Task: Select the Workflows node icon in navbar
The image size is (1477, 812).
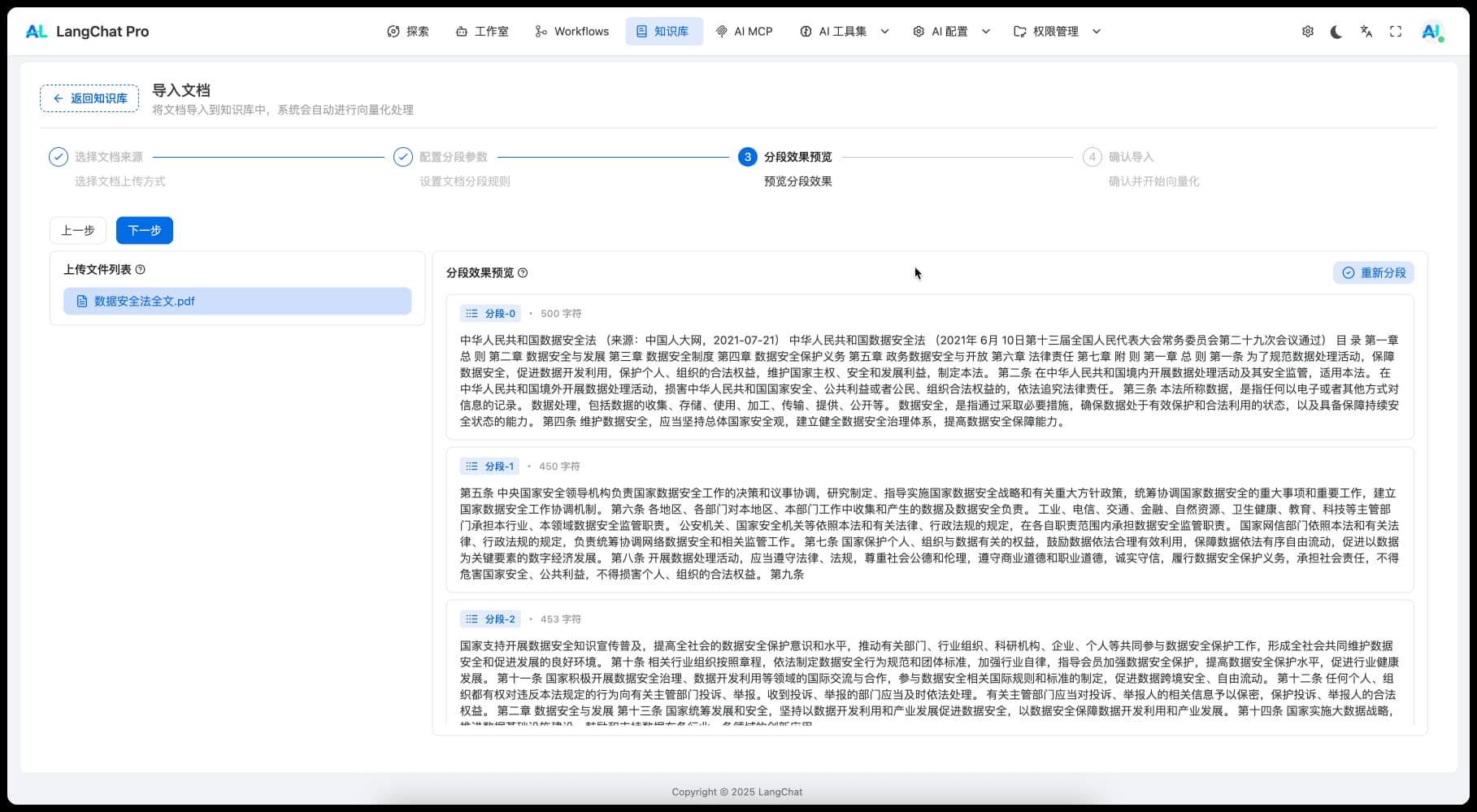Action: (540, 31)
